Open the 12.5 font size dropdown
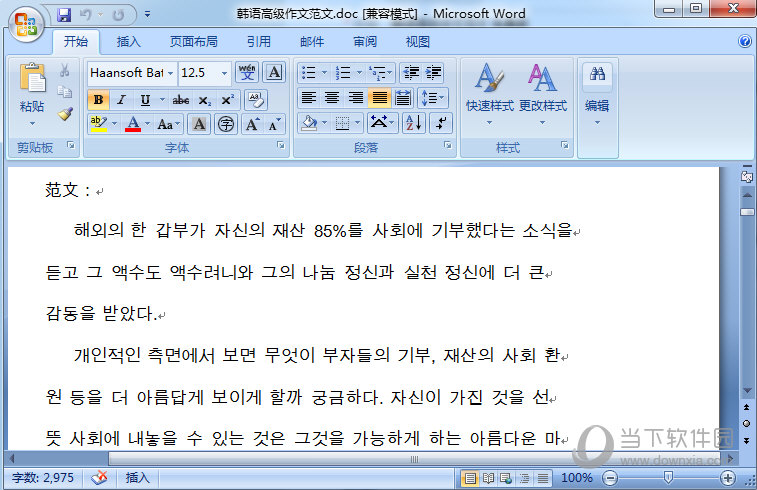The image size is (757, 490). click(224, 73)
